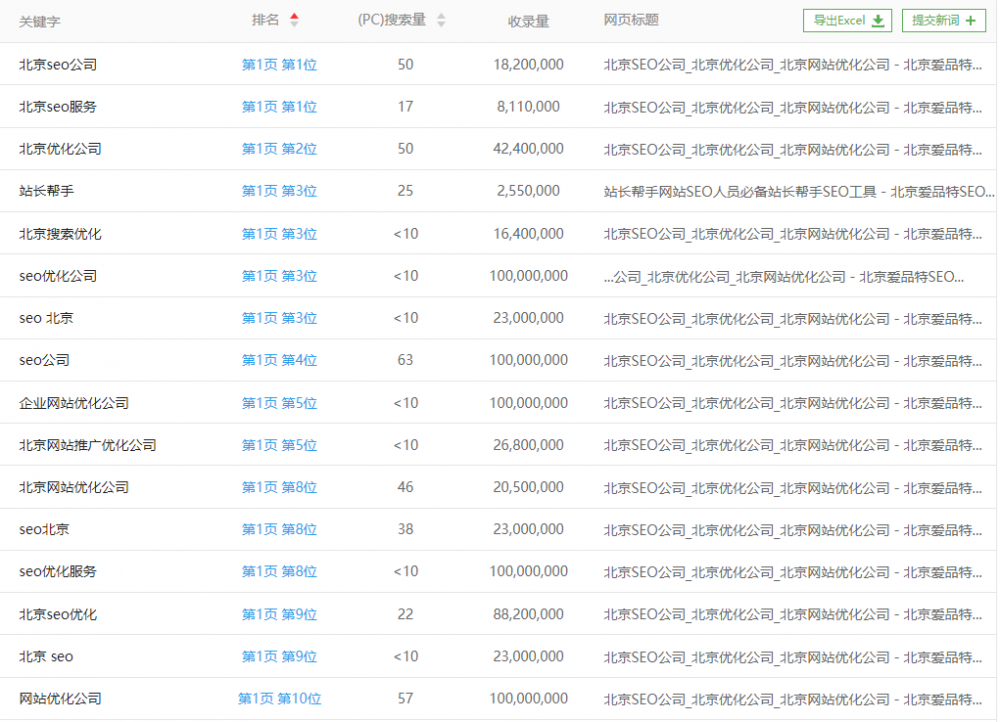The width and height of the screenshot is (1000, 722).
Task: Export the keyword data via 导出Excel
Action: [847, 20]
